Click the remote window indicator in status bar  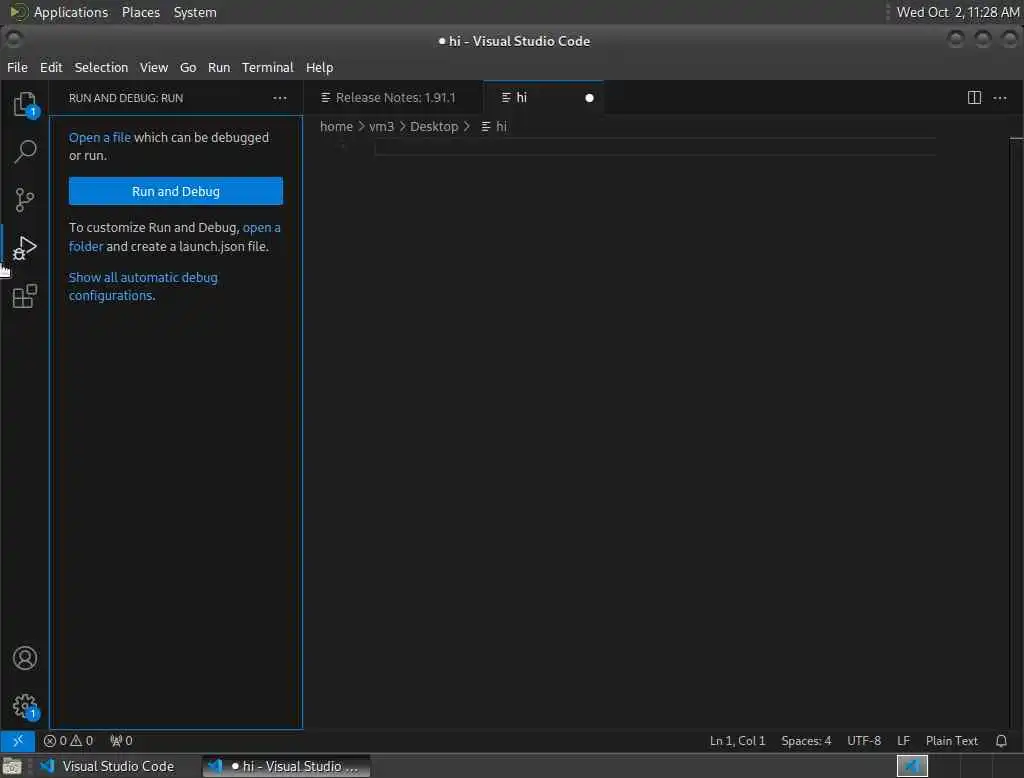tap(18, 740)
